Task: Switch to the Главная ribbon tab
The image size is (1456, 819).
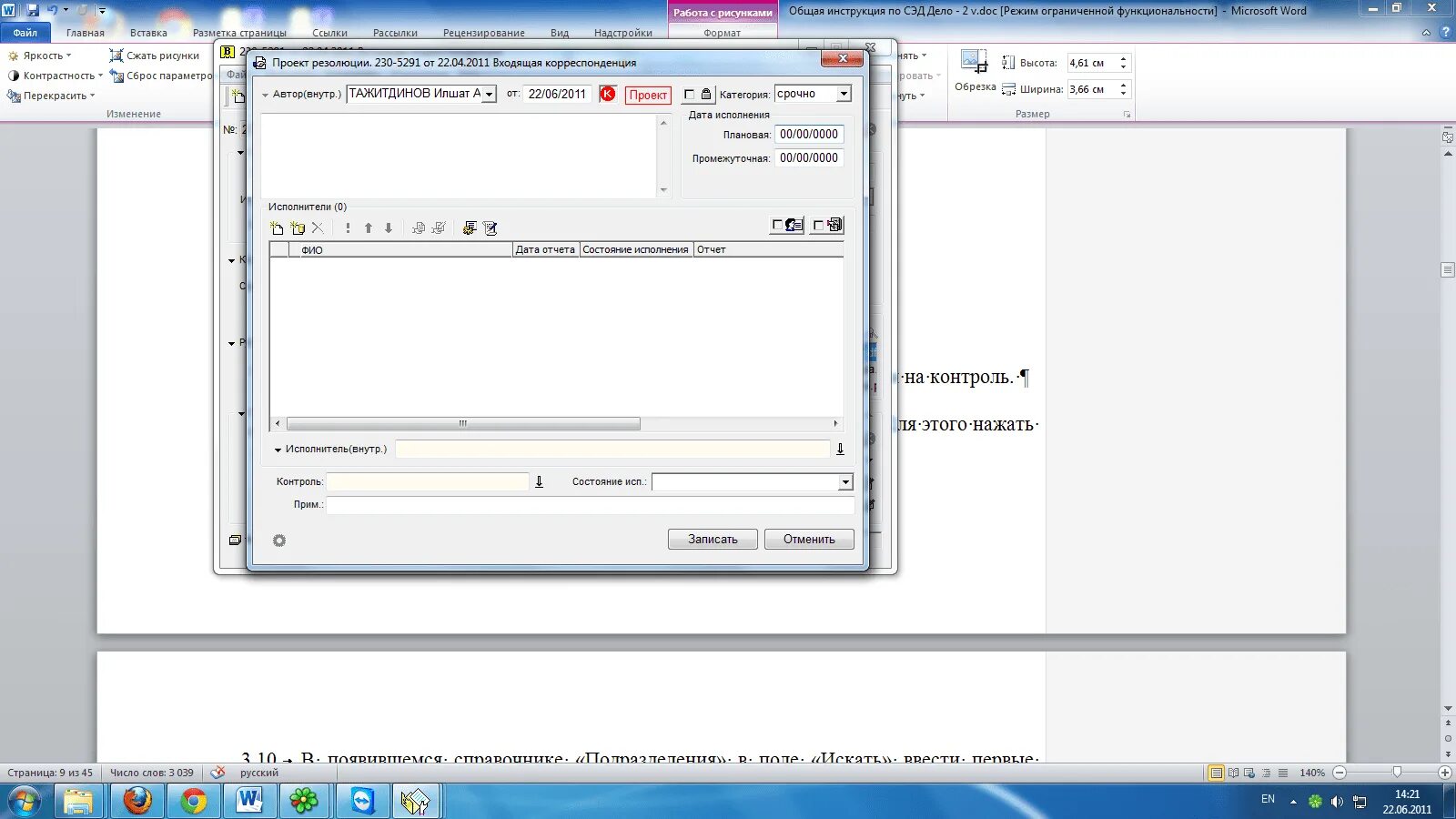Action: [x=86, y=33]
